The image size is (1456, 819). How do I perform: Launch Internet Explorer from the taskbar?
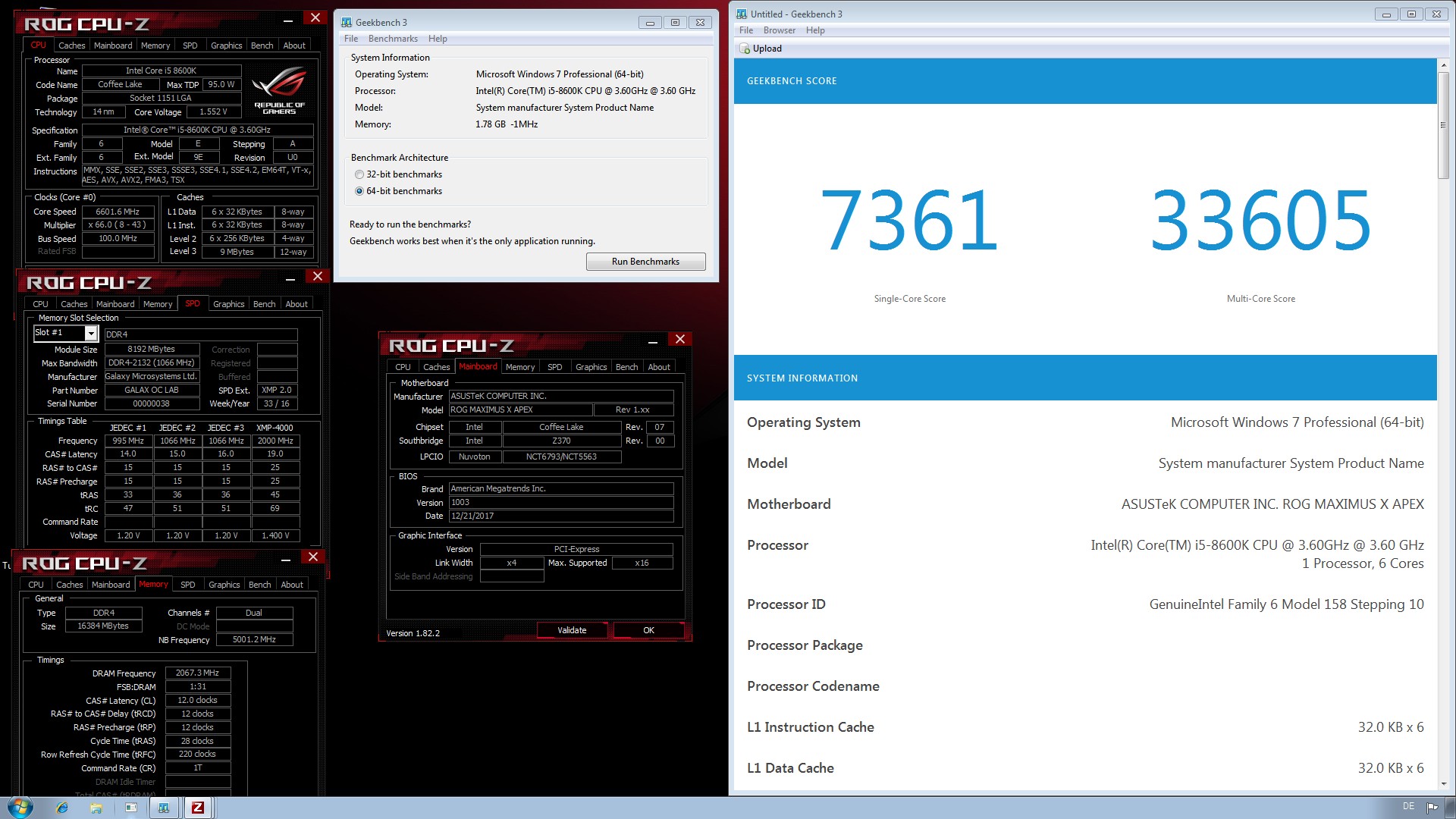(x=62, y=808)
